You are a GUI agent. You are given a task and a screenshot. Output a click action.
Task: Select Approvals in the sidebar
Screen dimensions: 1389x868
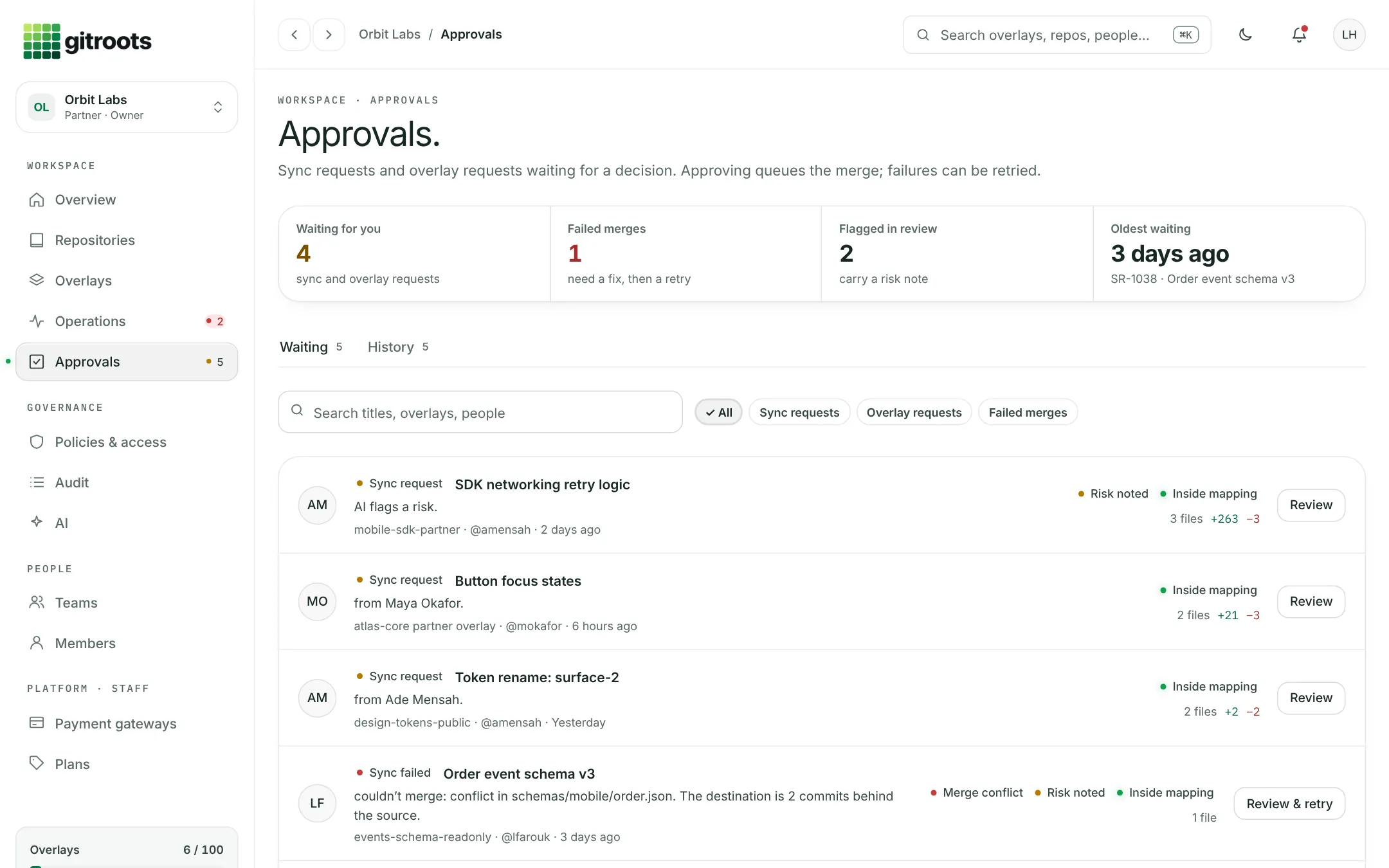127,362
